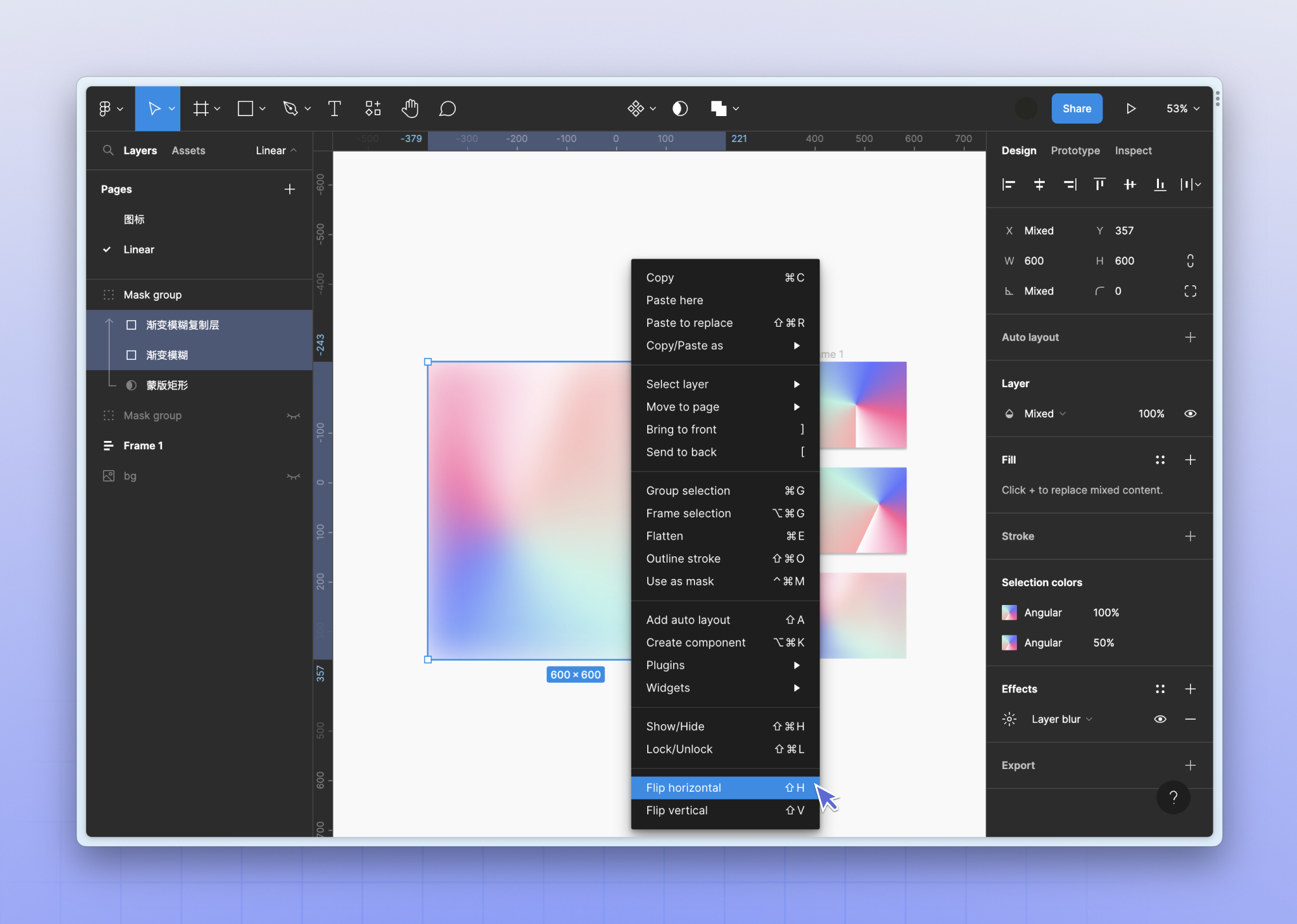Open the Mixed blend mode dropdown
This screenshot has width=1297, height=924.
[1044, 414]
